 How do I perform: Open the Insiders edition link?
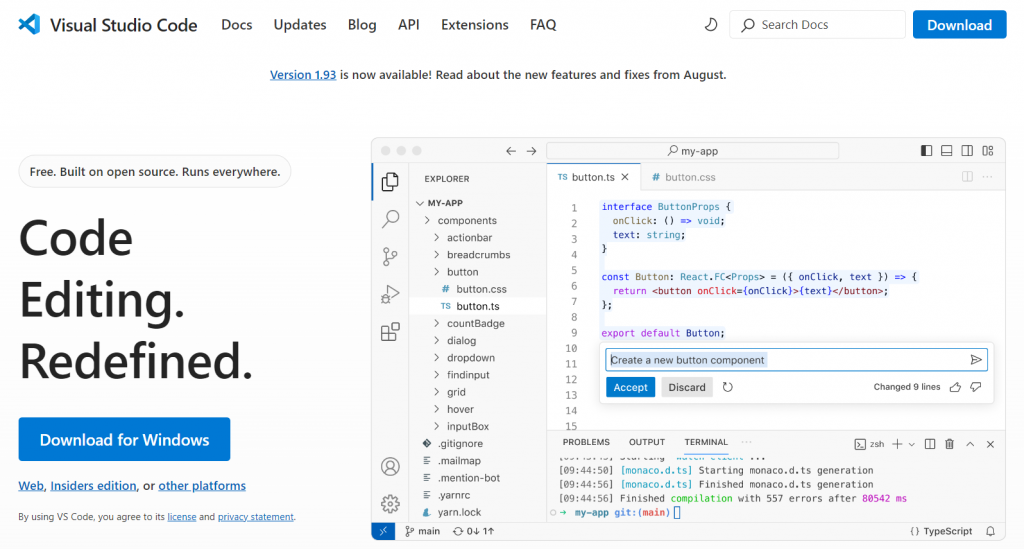click(x=93, y=486)
